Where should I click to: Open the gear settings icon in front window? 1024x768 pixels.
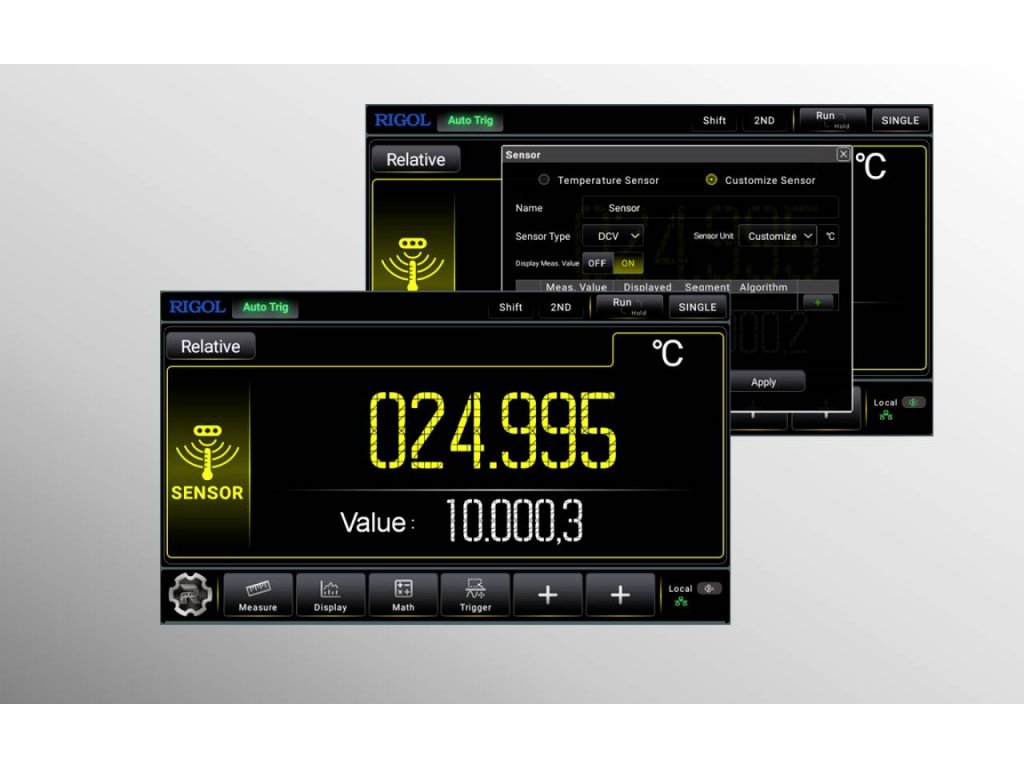(x=190, y=594)
